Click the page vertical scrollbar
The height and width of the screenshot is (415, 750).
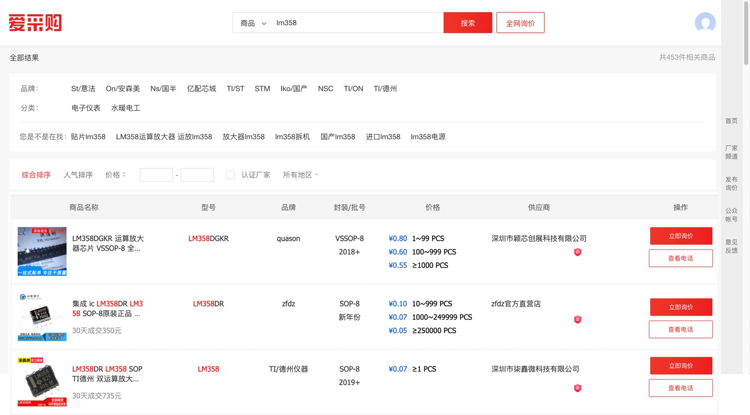point(746,32)
